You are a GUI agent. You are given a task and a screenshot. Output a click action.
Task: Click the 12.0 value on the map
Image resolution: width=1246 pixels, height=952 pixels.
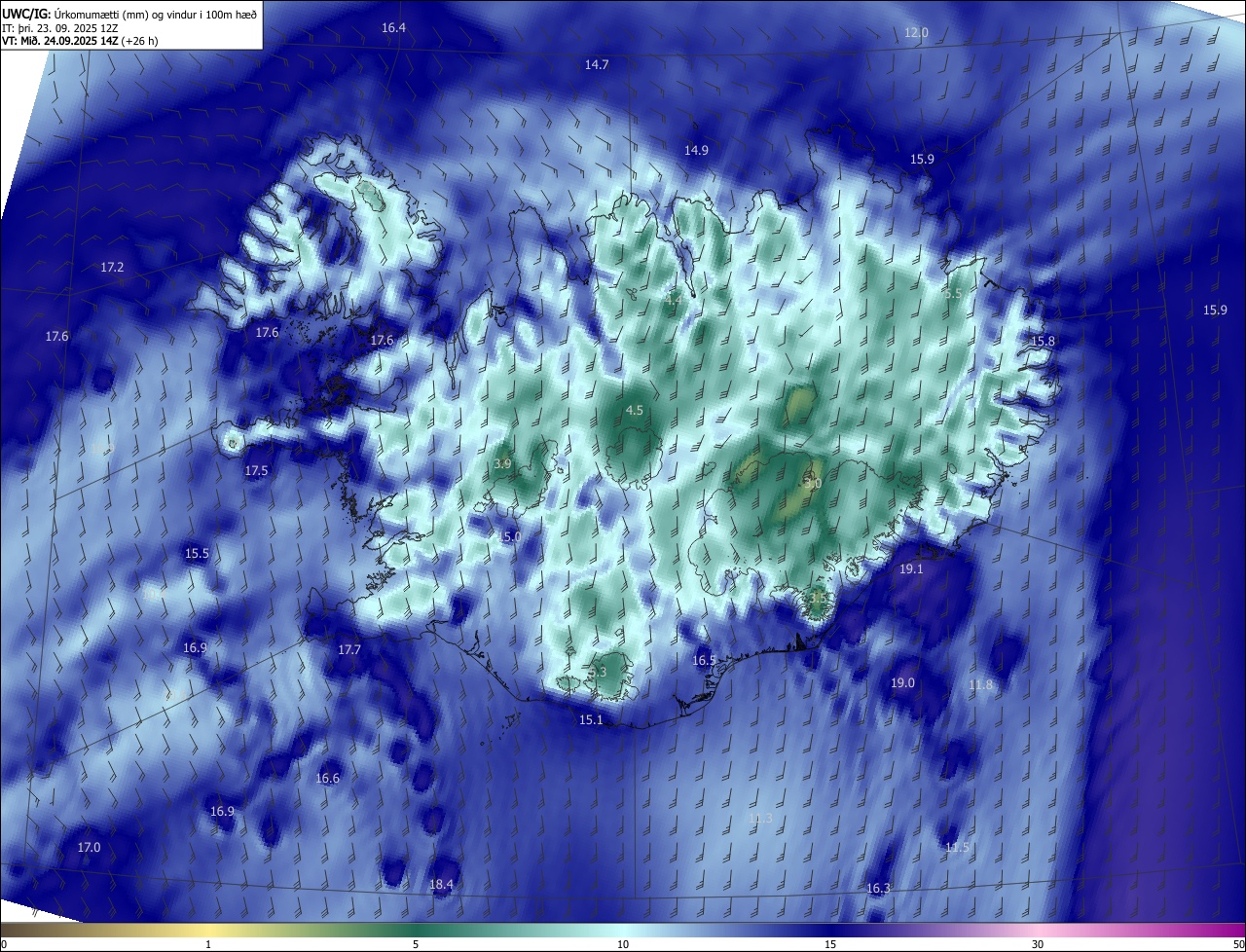pyautogui.click(x=917, y=33)
